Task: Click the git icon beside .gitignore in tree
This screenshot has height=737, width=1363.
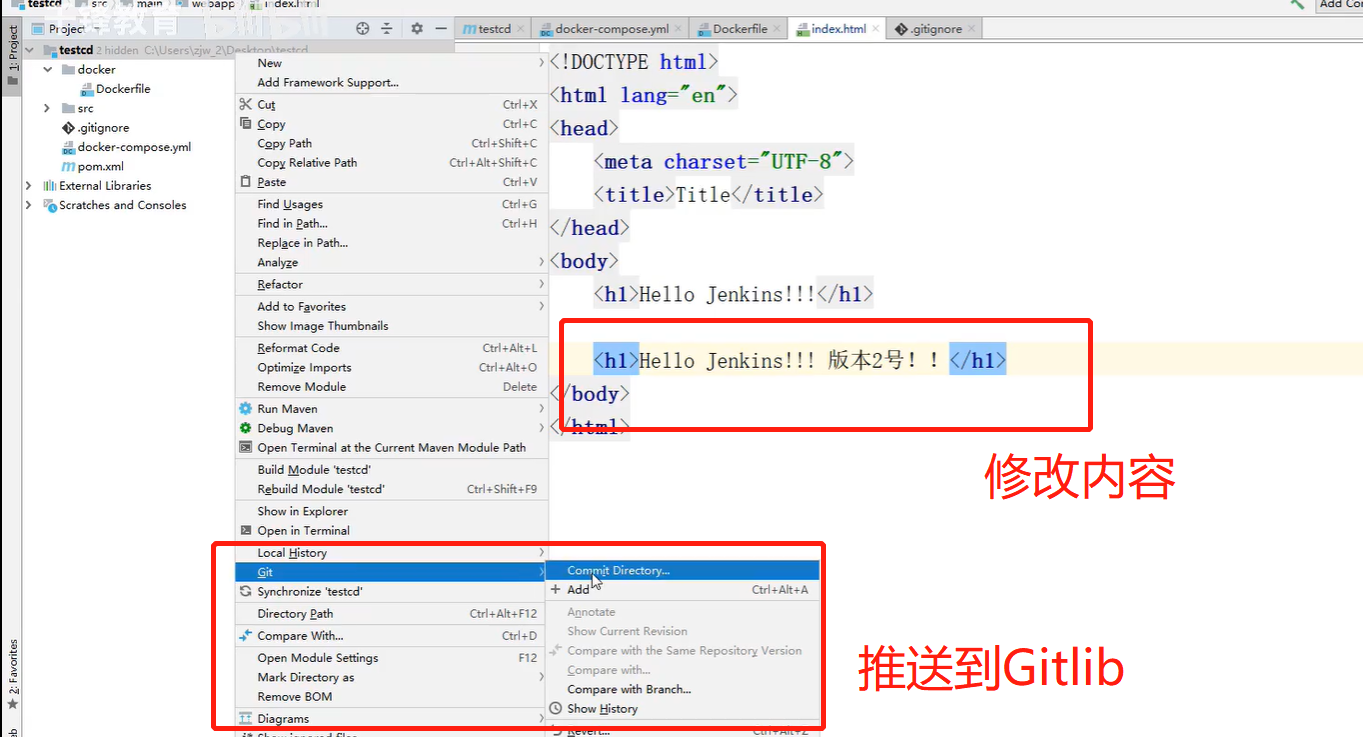Action: click(68, 128)
